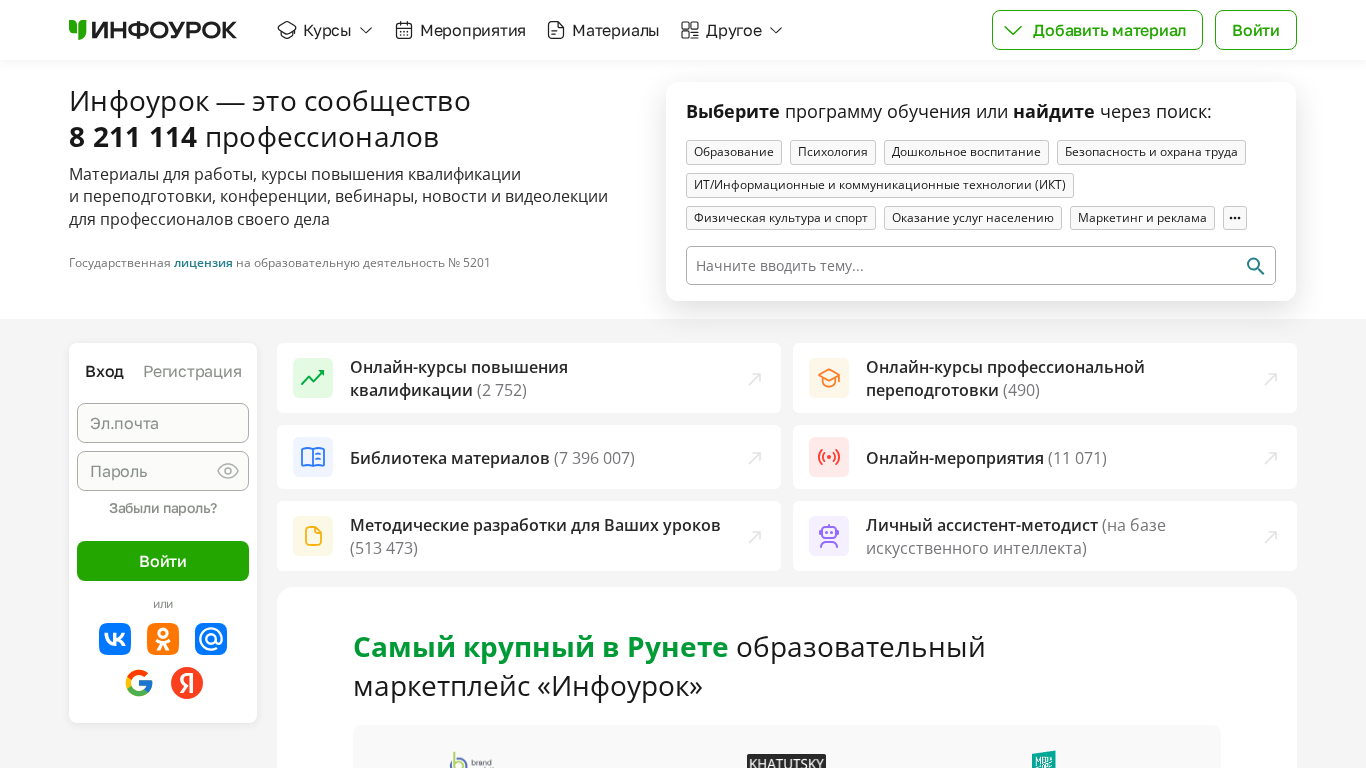Click the header Войти button
Viewport: 1366px width, 768px height.
click(1256, 30)
